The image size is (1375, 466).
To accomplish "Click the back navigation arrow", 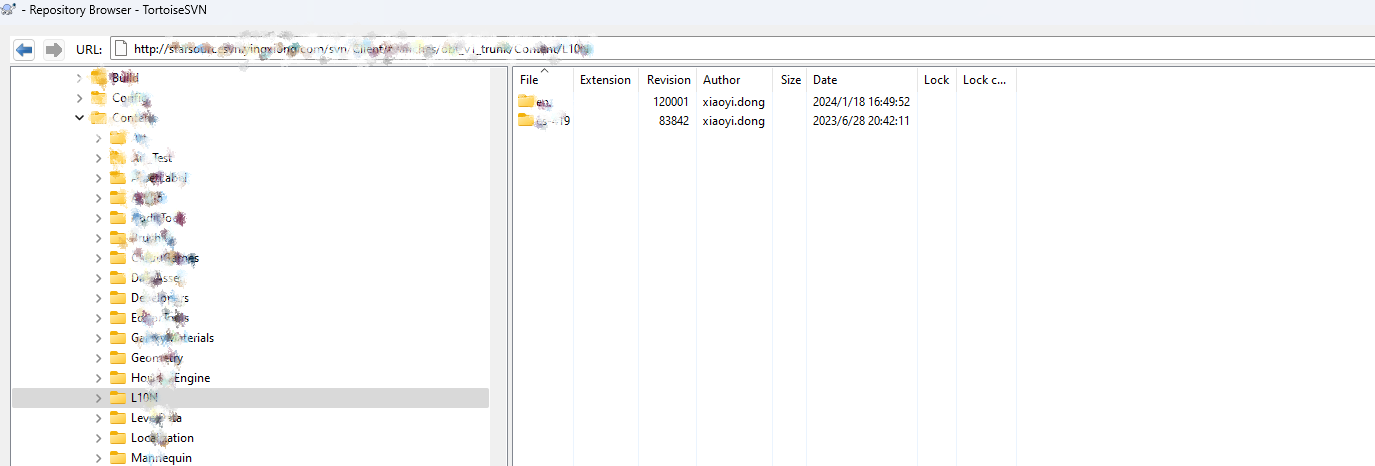I will tap(25, 49).
